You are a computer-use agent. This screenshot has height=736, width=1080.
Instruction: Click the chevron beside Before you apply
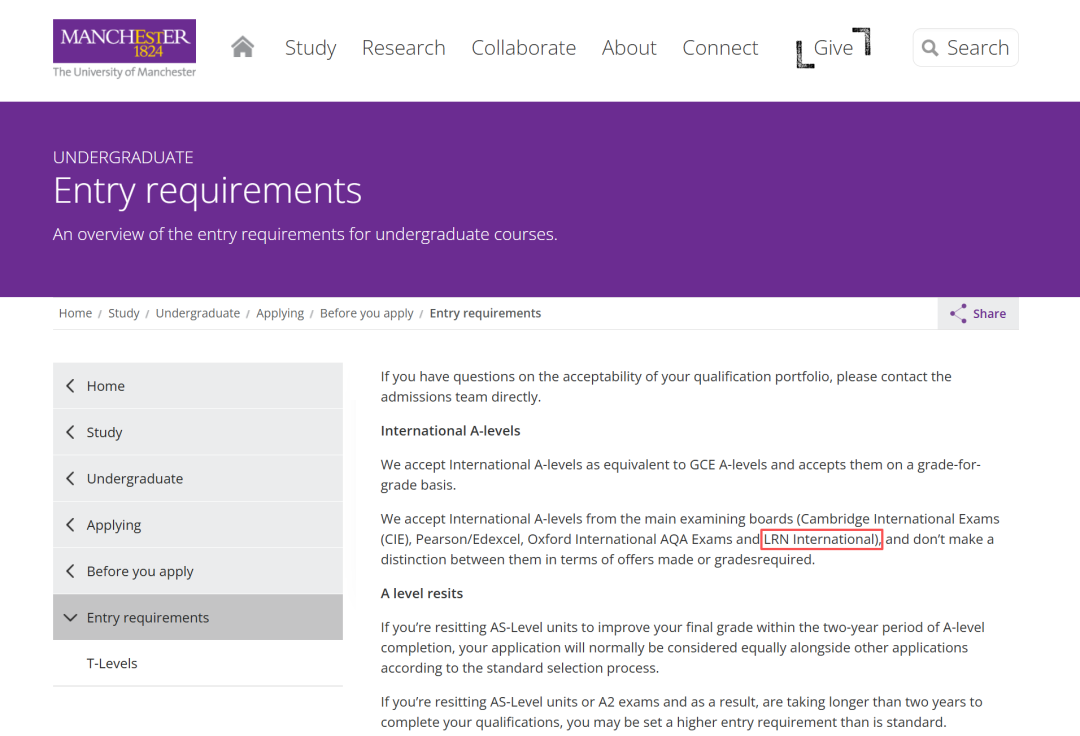[70, 571]
